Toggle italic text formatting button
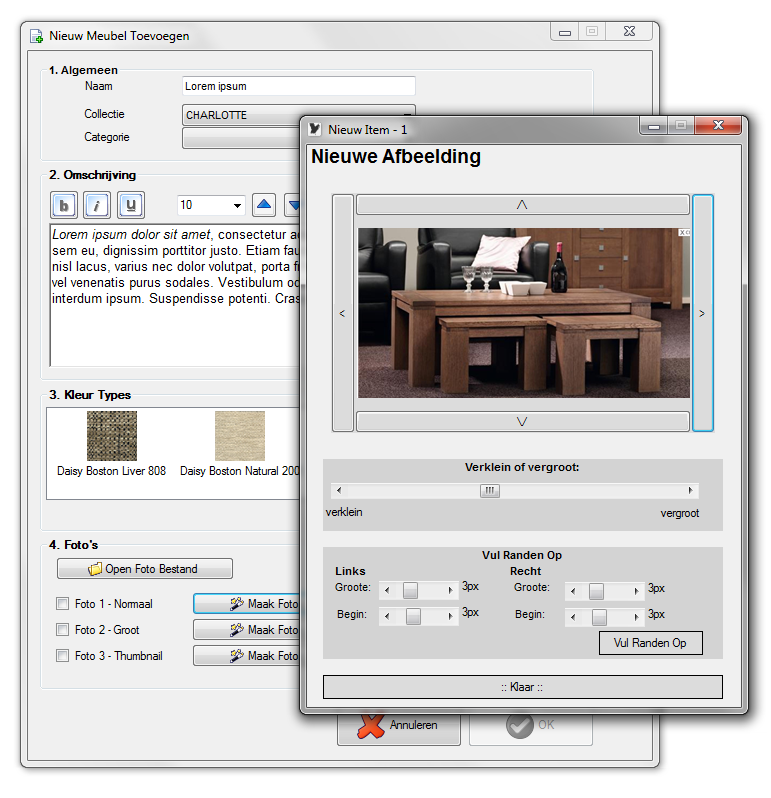 coord(97,205)
